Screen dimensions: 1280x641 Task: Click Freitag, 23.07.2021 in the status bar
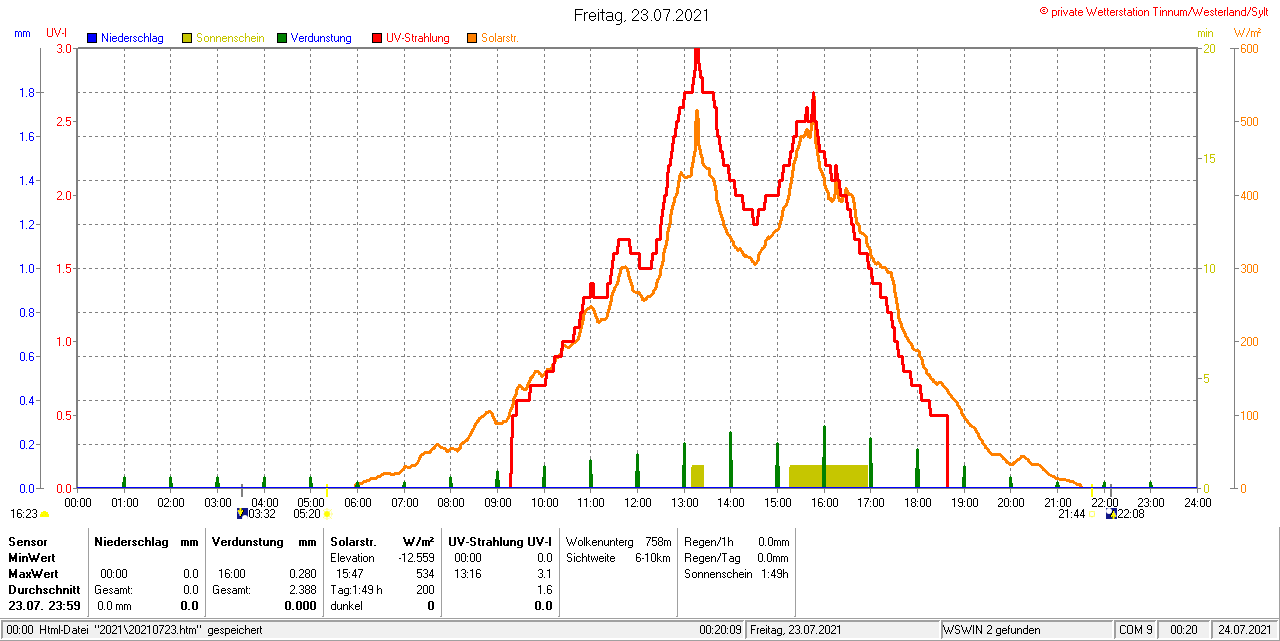tap(796, 630)
